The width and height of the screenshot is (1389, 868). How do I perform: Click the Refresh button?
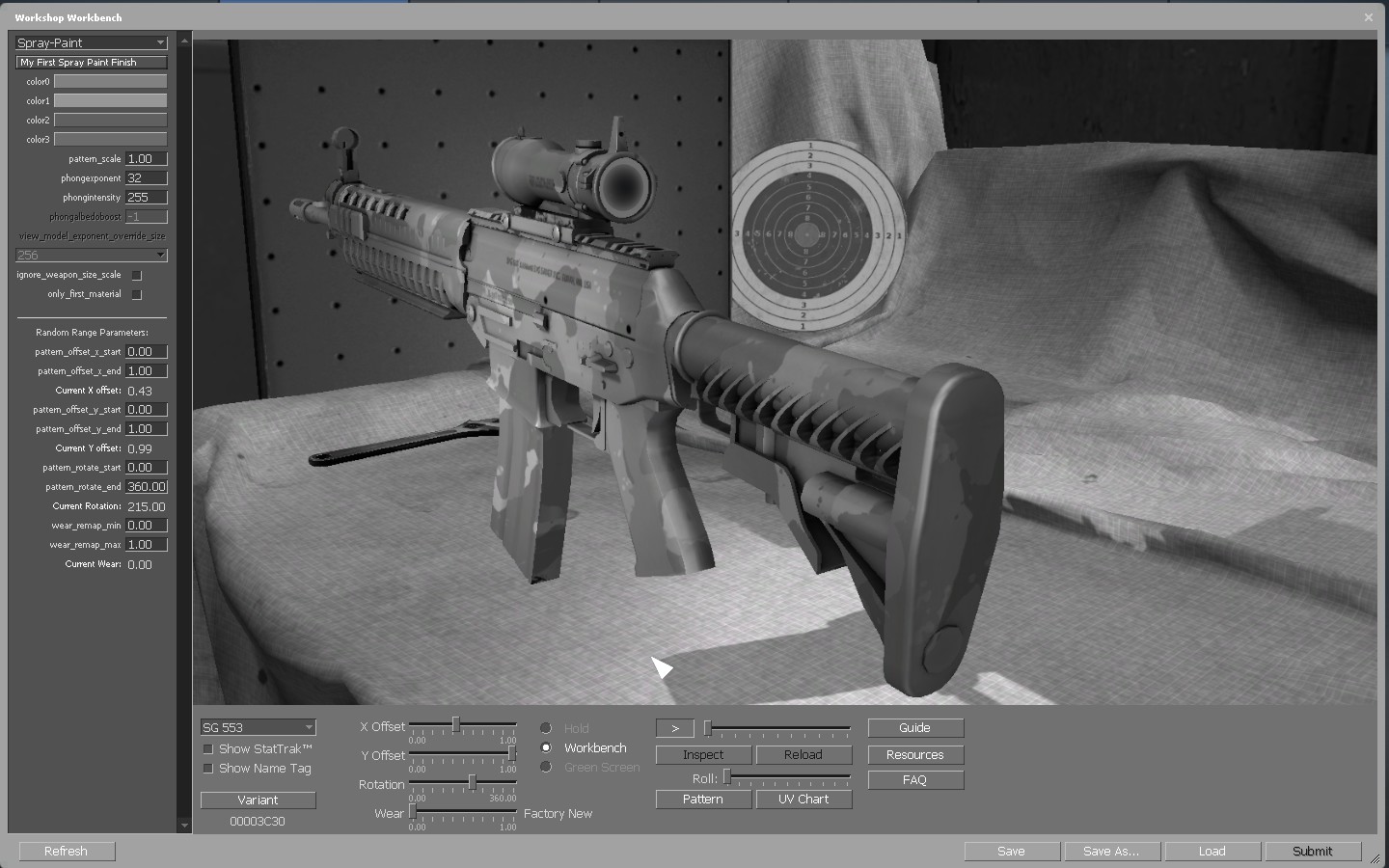click(66, 852)
